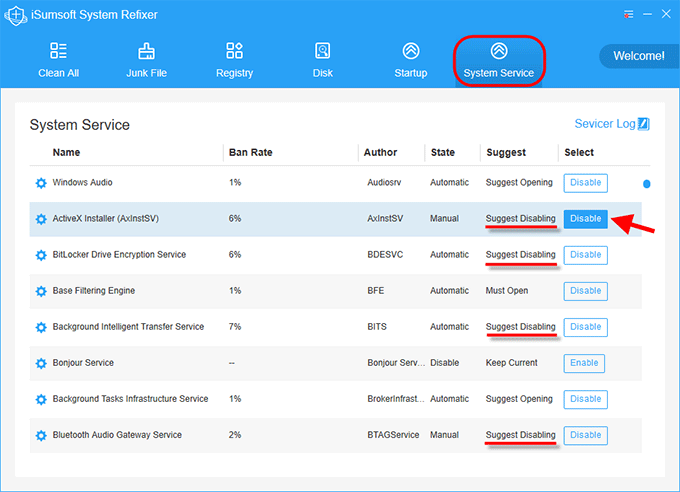The width and height of the screenshot is (680, 492).
Task: Click the Ban Rate column header
Action: (x=251, y=152)
